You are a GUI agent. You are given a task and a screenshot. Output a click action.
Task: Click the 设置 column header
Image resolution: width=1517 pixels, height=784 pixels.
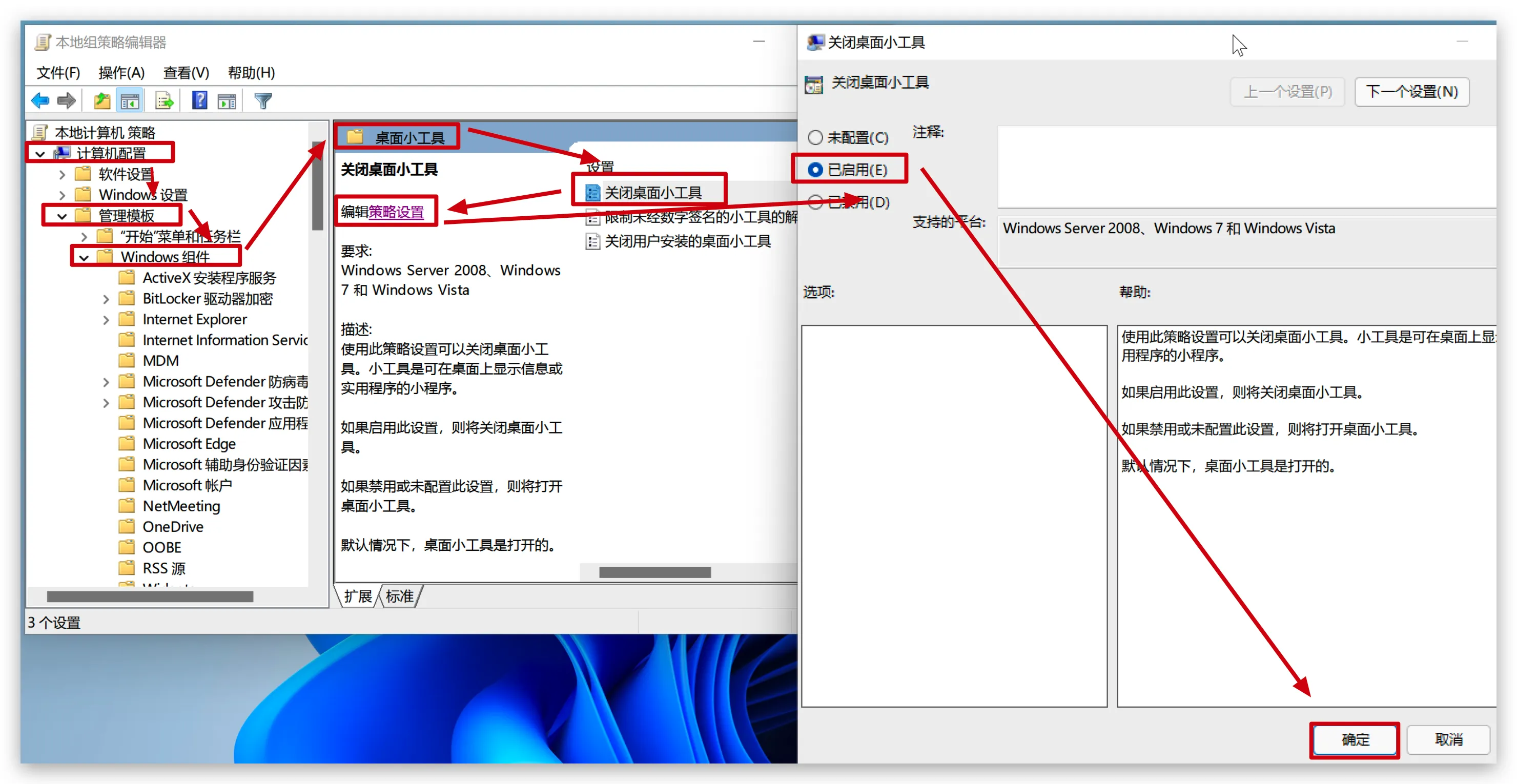[x=601, y=167]
